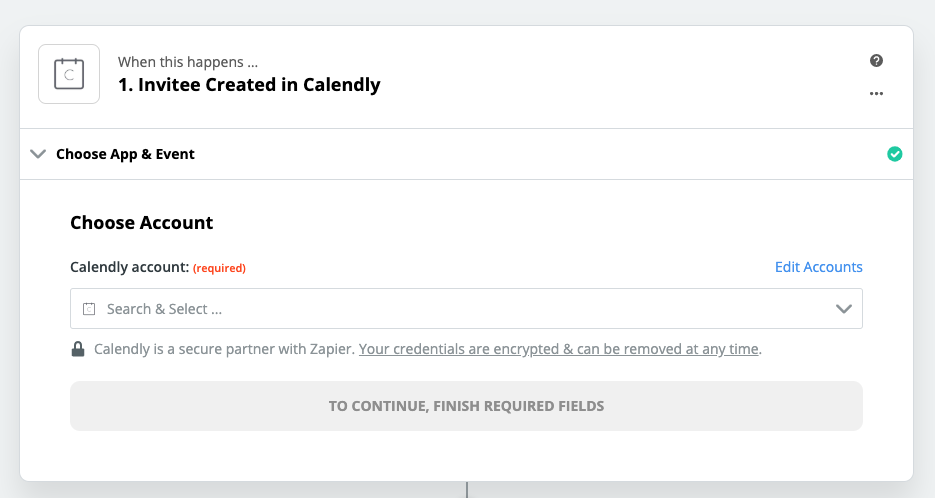Click the green checkmark status icon

pos(894,154)
